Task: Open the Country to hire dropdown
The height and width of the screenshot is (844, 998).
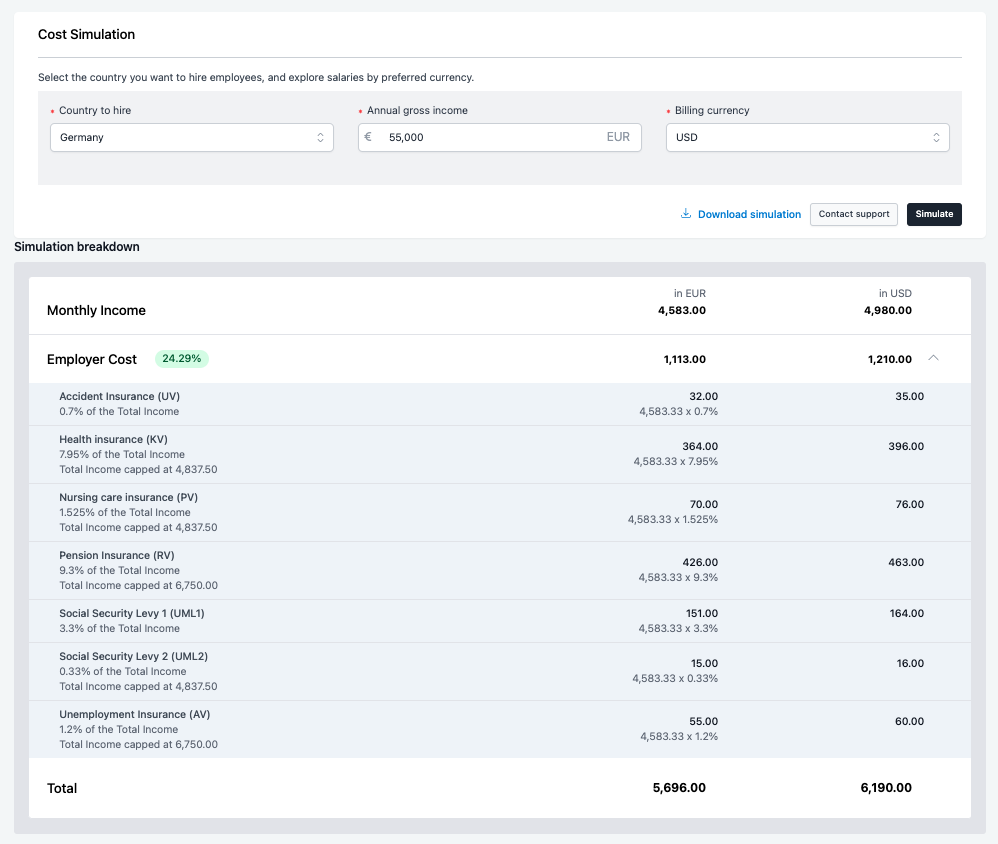Action: [x=191, y=138]
